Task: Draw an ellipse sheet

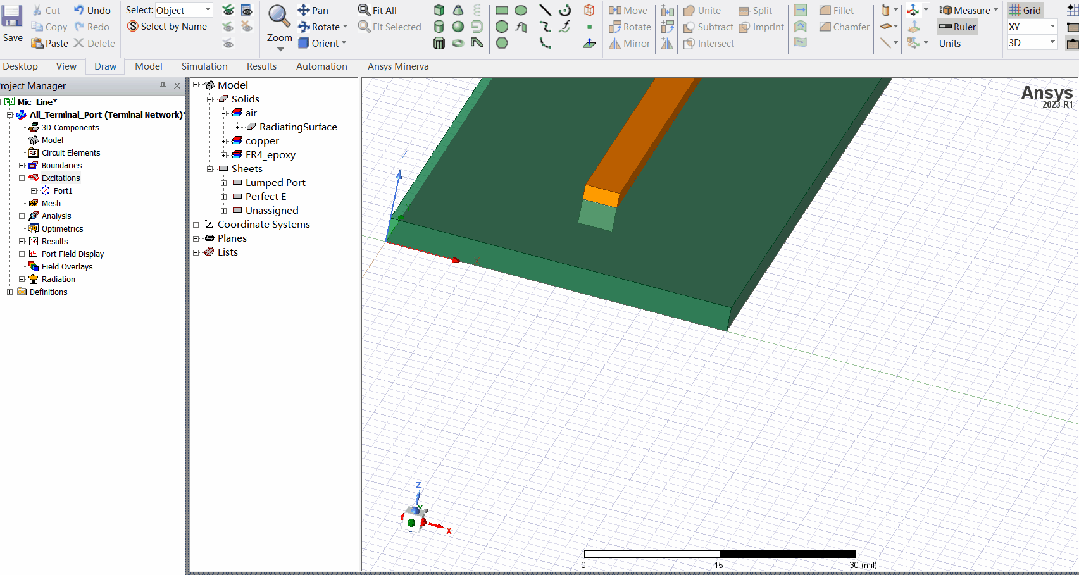Action: click(521, 10)
